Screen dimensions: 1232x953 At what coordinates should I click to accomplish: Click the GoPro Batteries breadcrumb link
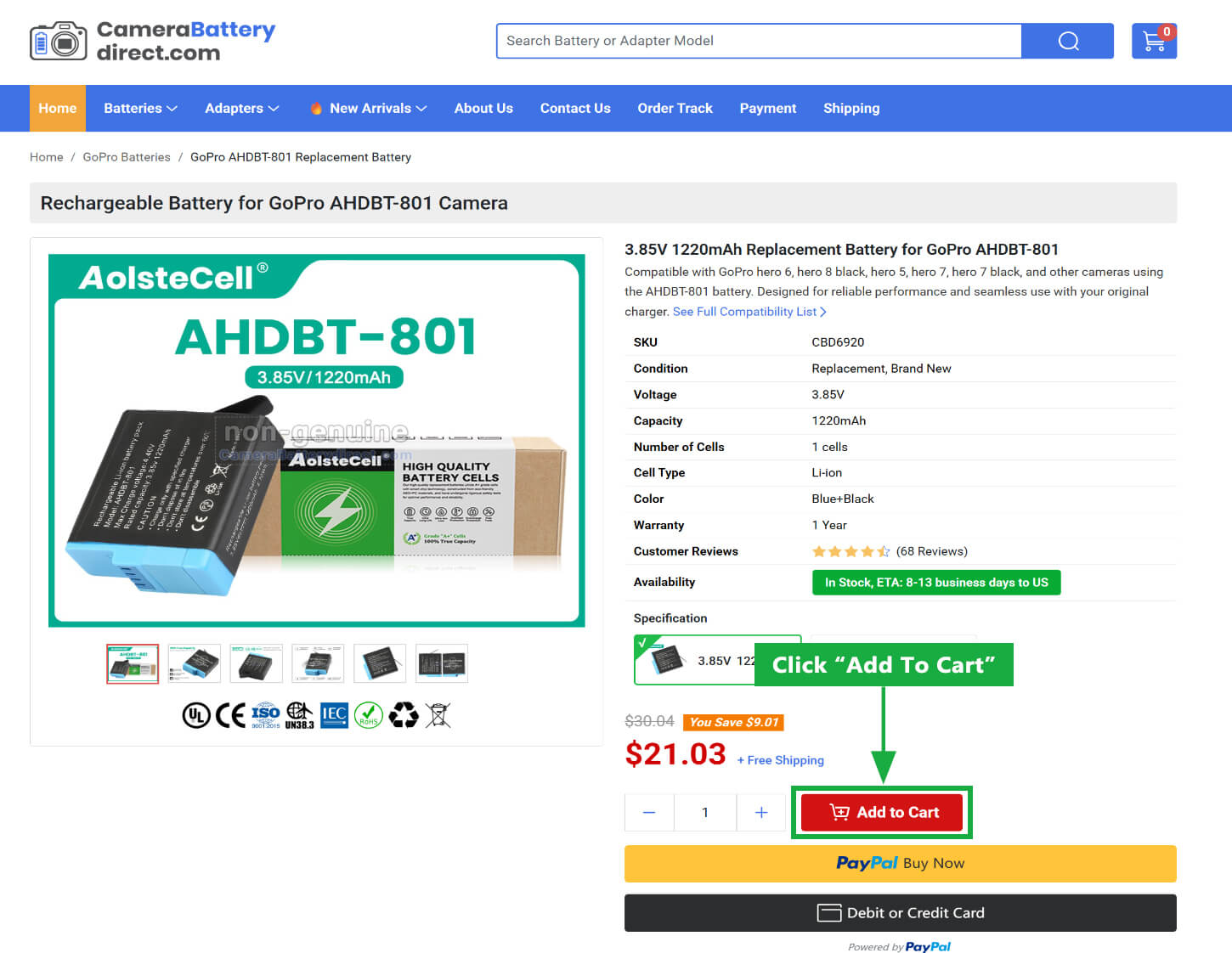tap(127, 157)
